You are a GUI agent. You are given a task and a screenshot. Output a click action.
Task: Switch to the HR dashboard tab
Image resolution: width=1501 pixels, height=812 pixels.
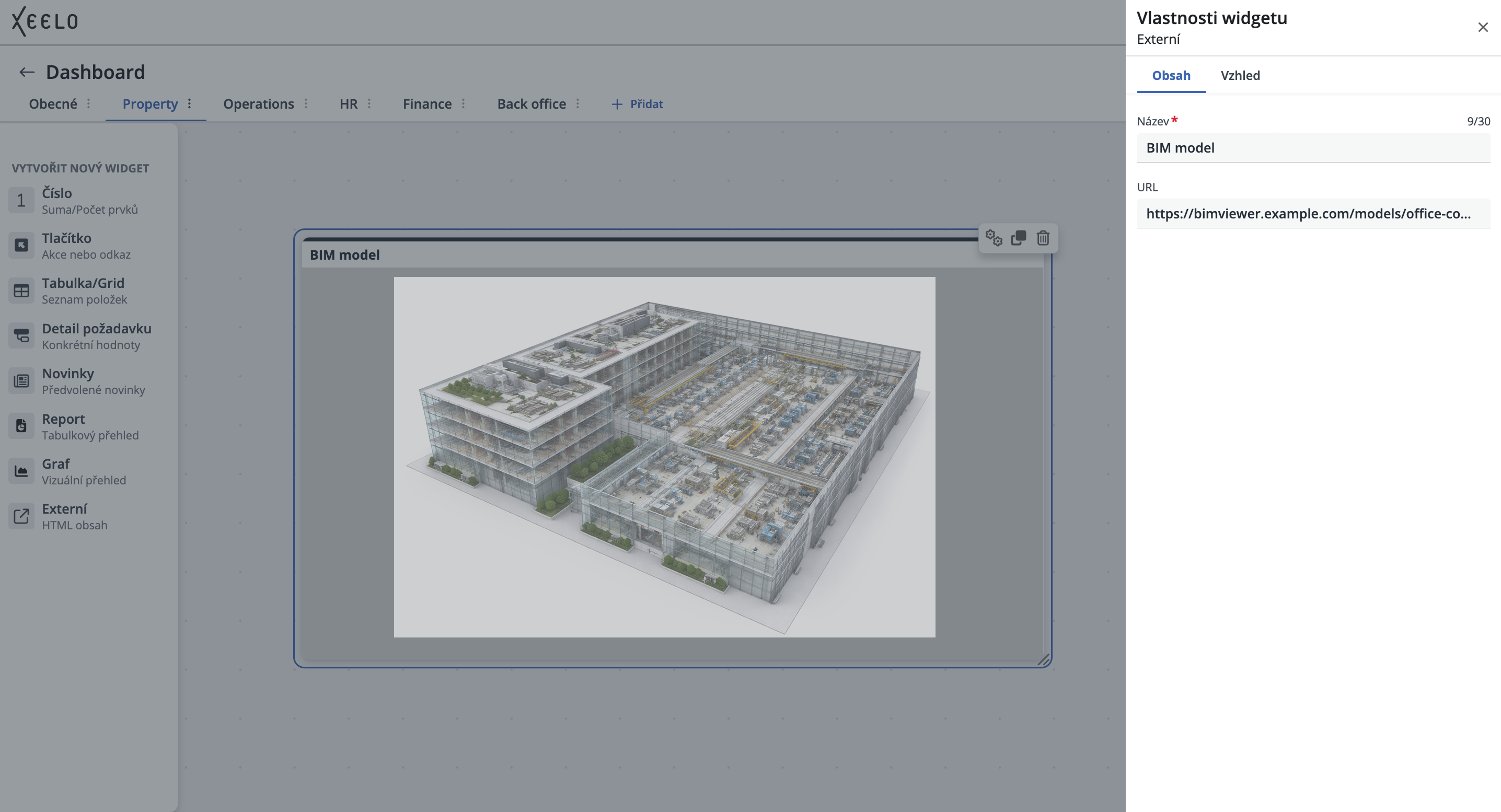(x=349, y=103)
